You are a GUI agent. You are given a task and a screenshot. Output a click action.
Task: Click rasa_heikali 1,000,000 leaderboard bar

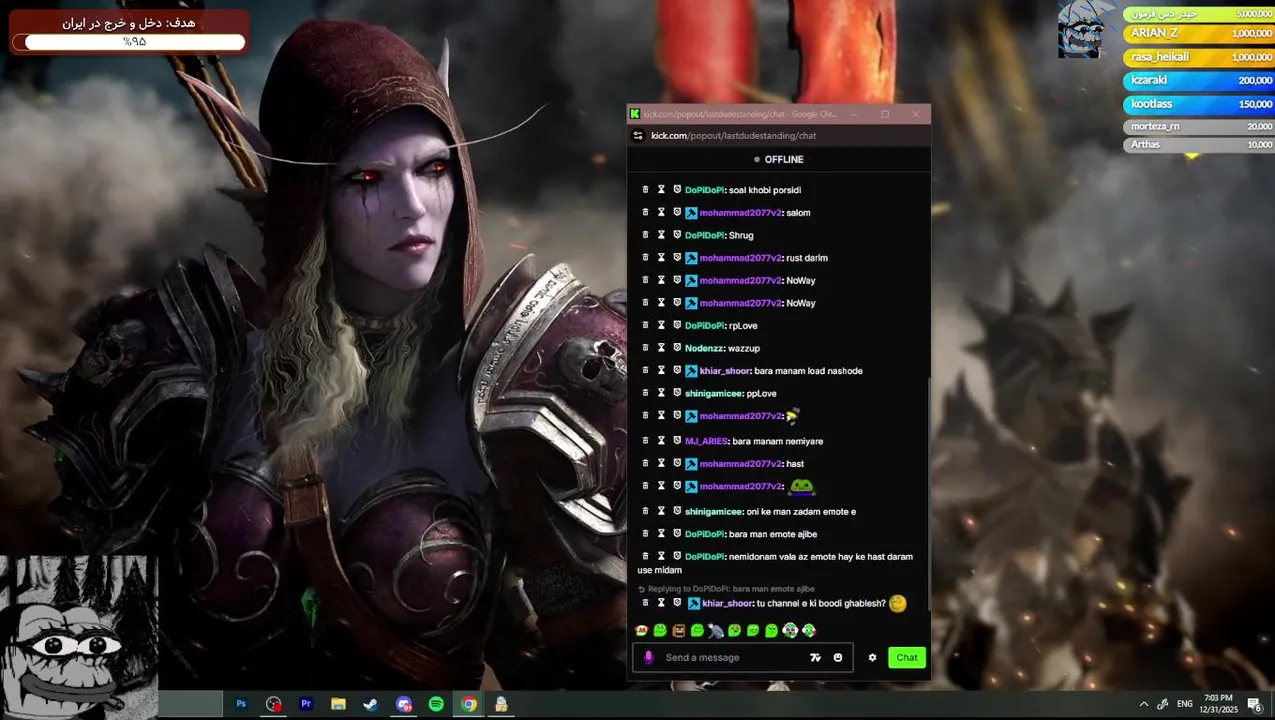[1199, 57]
